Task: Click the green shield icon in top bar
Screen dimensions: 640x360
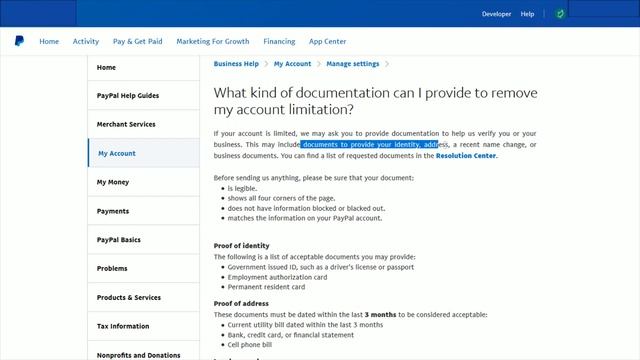Action: coord(560,14)
